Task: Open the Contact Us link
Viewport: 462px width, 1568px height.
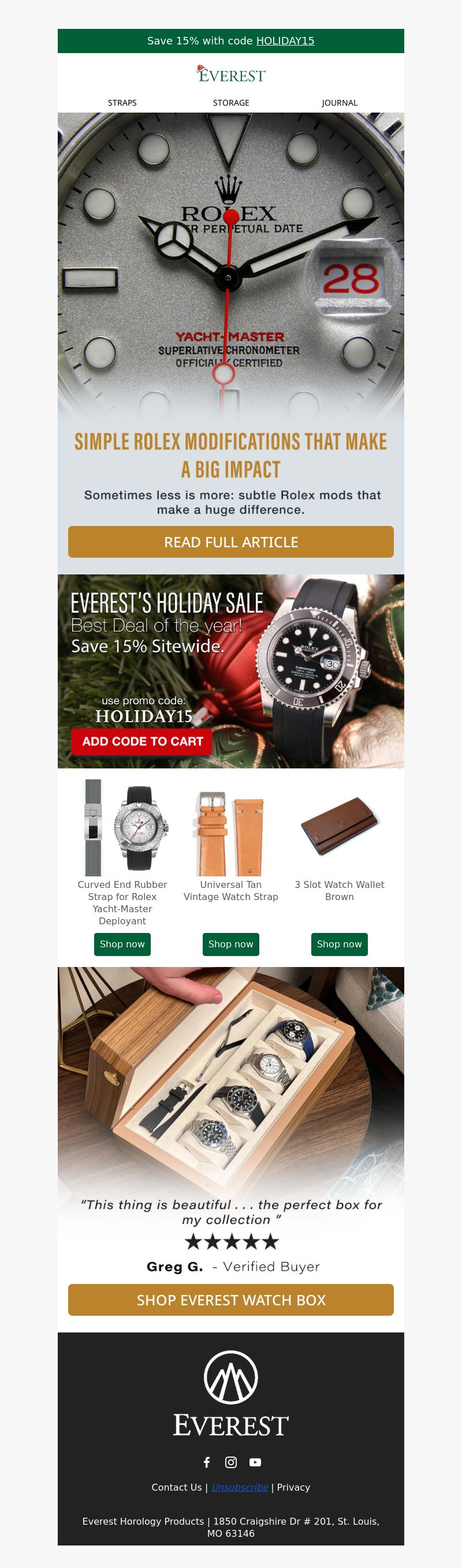Action: [x=177, y=1487]
